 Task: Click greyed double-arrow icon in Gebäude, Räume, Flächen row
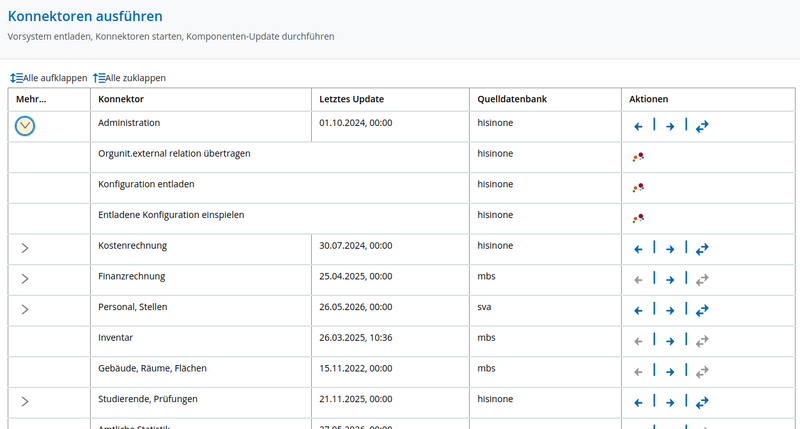pos(702,372)
